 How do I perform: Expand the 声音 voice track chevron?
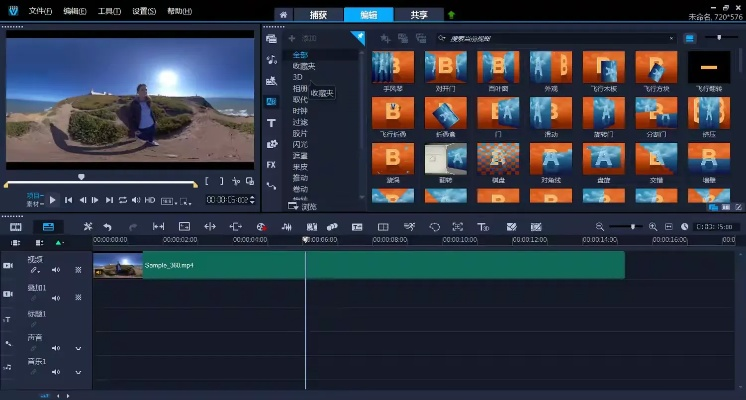pyautogui.click(x=78, y=349)
